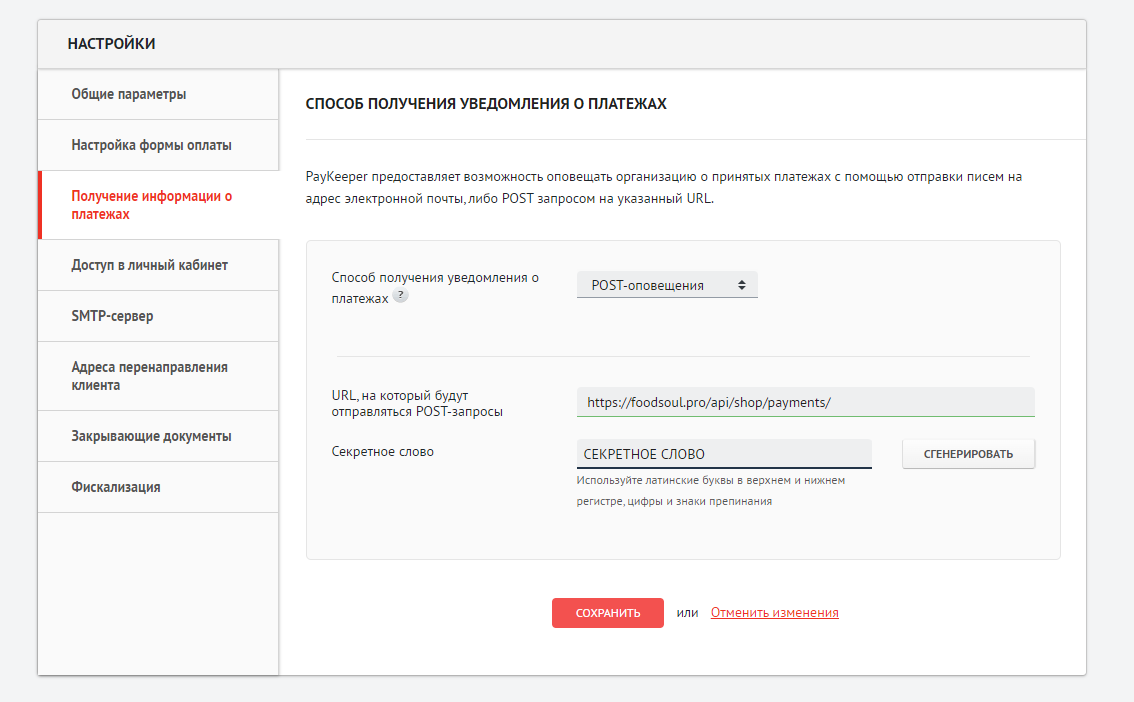Click the POST request URL input field
This screenshot has width=1134, height=702.
point(805,402)
